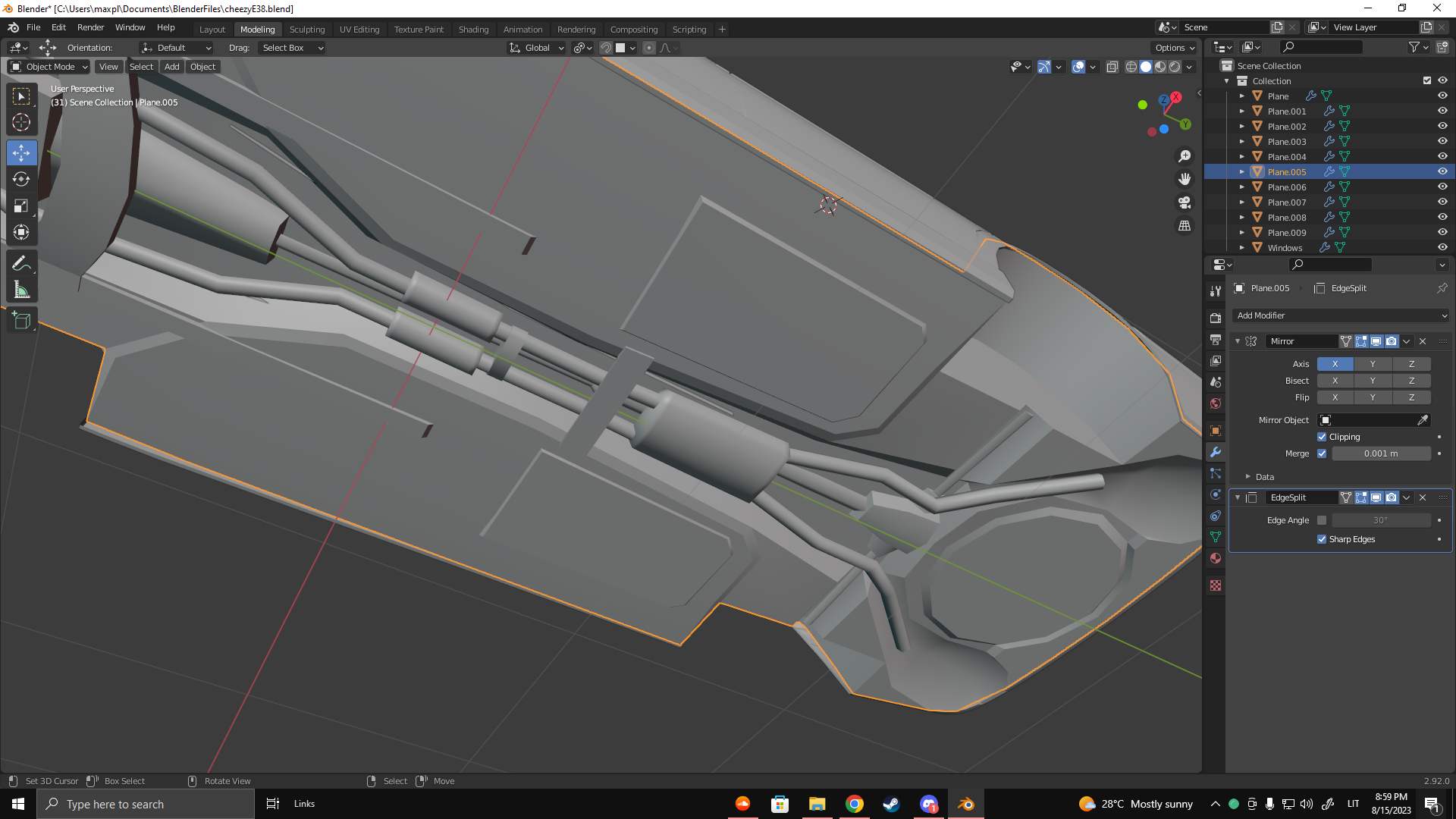The width and height of the screenshot is (1456, 819).
Task: Open Steam from the taskbar
Action: click(891, 804)
